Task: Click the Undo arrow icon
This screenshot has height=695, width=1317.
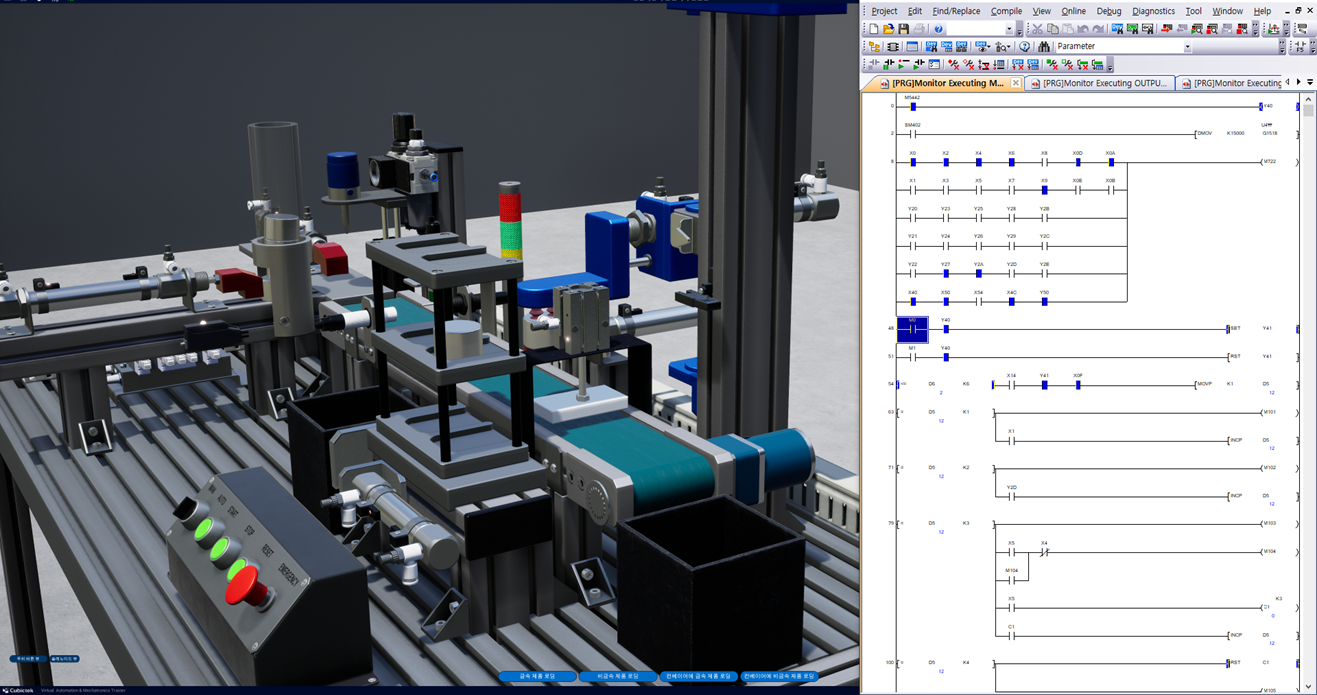Action: point(1084,29)
